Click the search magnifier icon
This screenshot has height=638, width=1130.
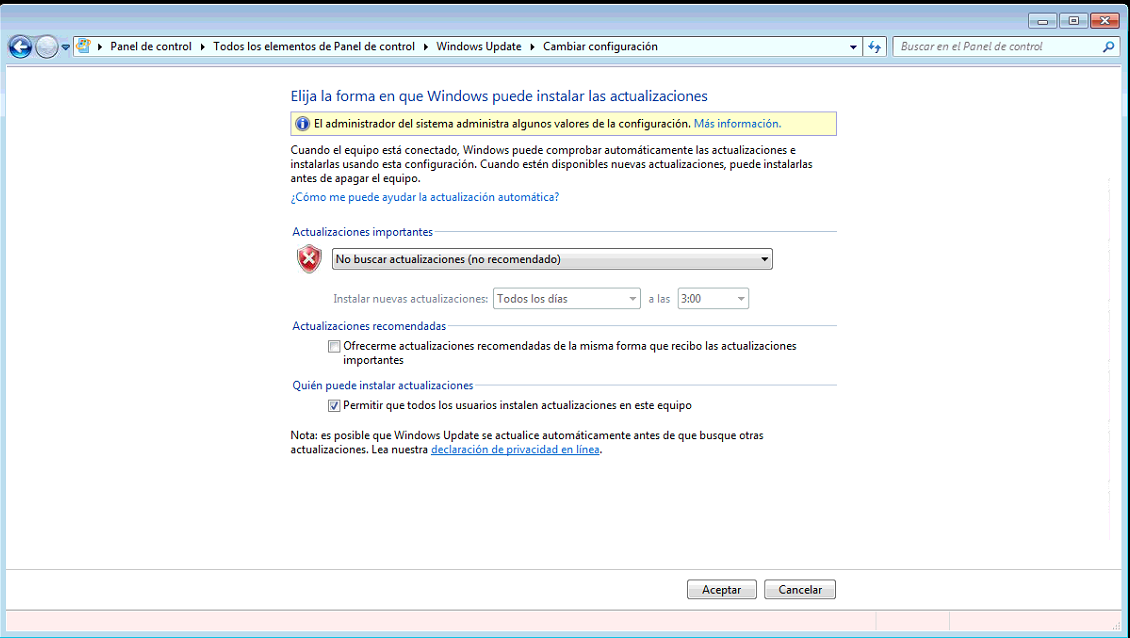(x=1108, y=46)
